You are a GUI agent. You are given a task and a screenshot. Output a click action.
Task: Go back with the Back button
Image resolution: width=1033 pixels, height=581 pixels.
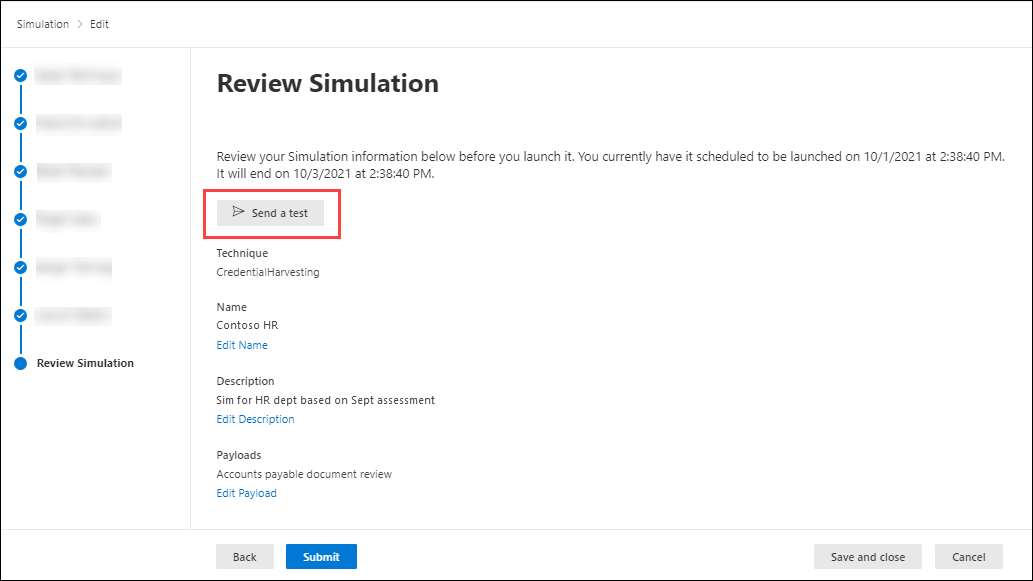tap(244, 557)
